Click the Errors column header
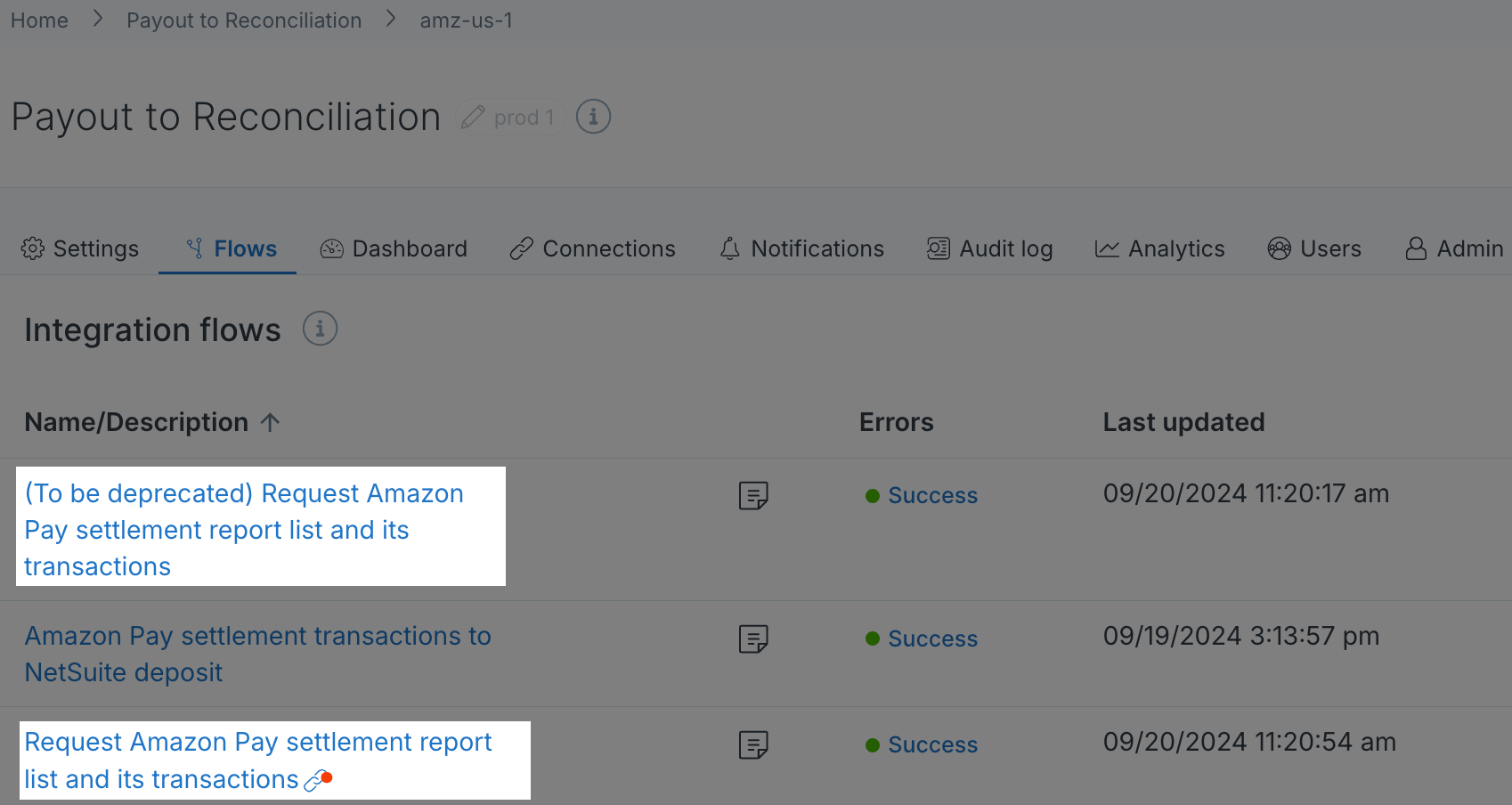The image size is (1512, 805). (x=897, y=422)
